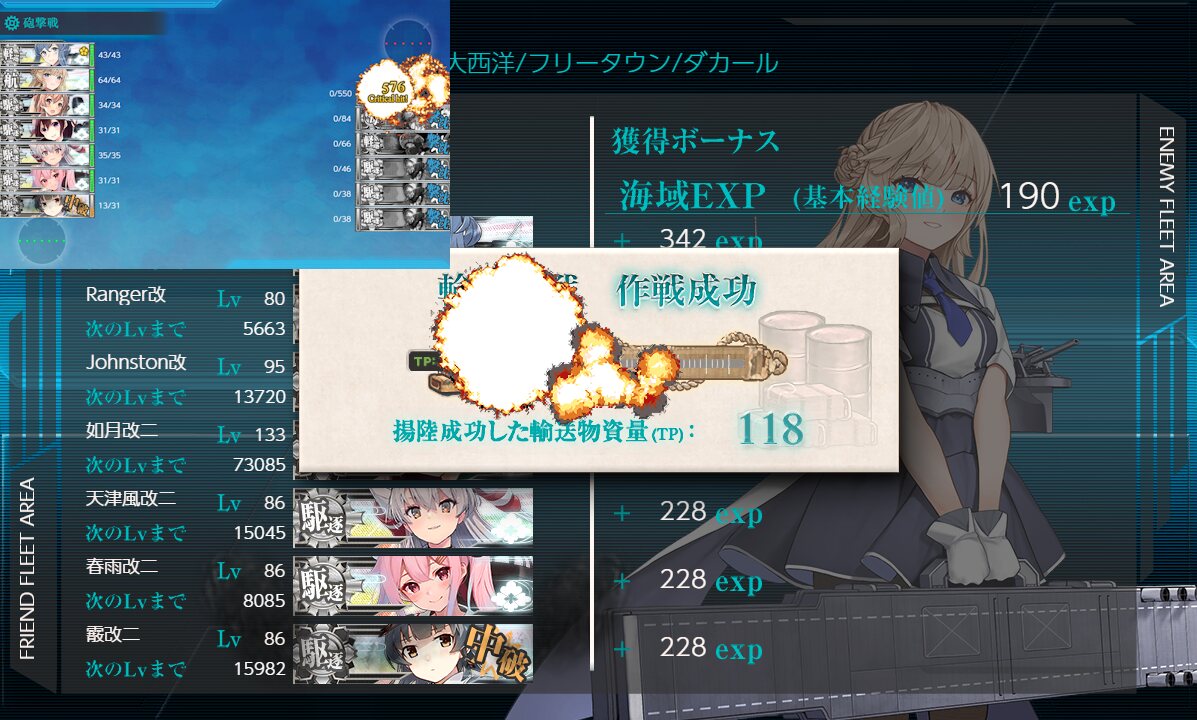This screenshot has height=720, width=1197.
Task: Click the 中破 damage badge on 霰改二 banner
Action: tap(502, 653)
